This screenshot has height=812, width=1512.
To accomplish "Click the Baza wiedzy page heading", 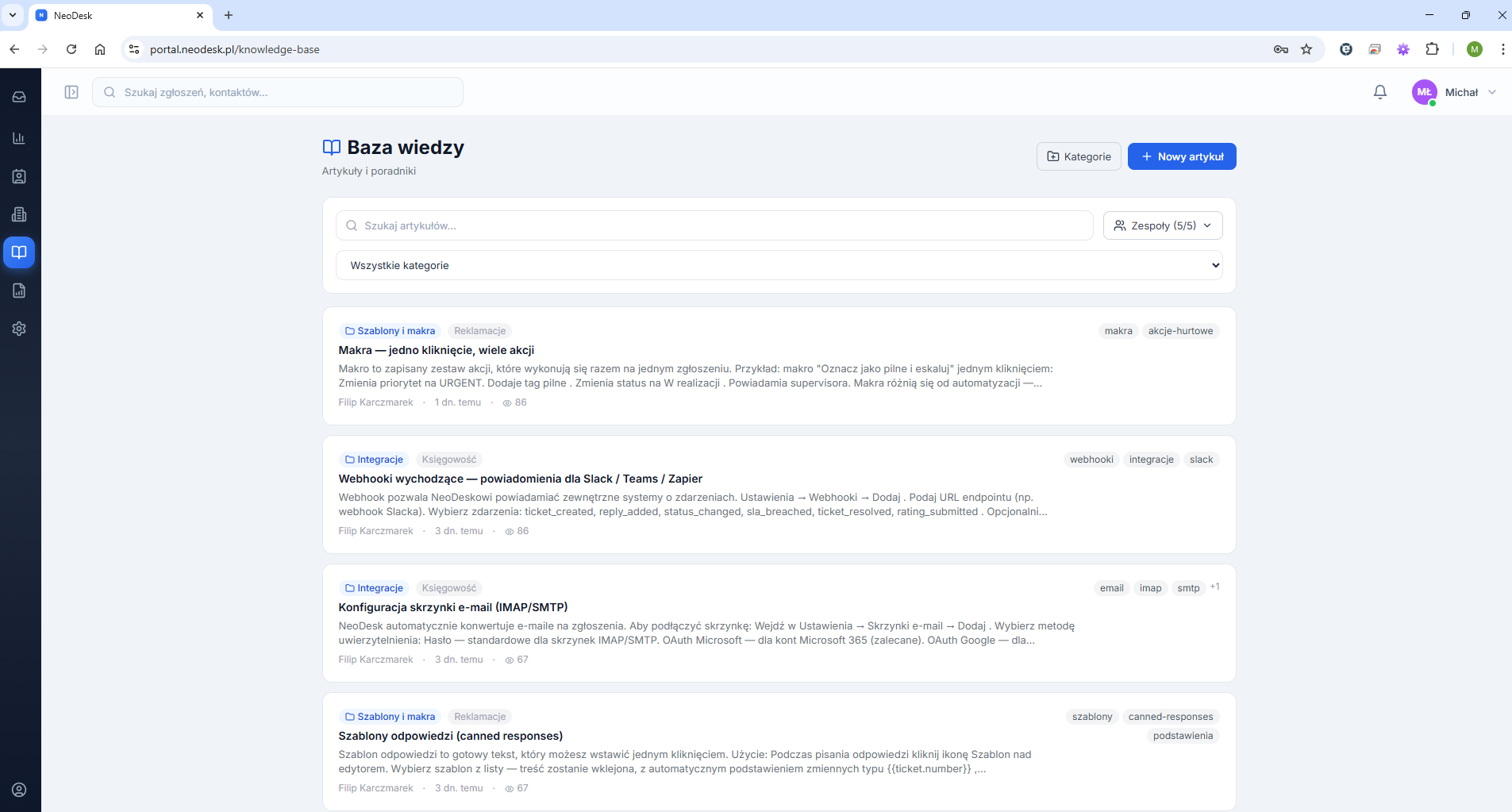I will click(x=406, y=148).
